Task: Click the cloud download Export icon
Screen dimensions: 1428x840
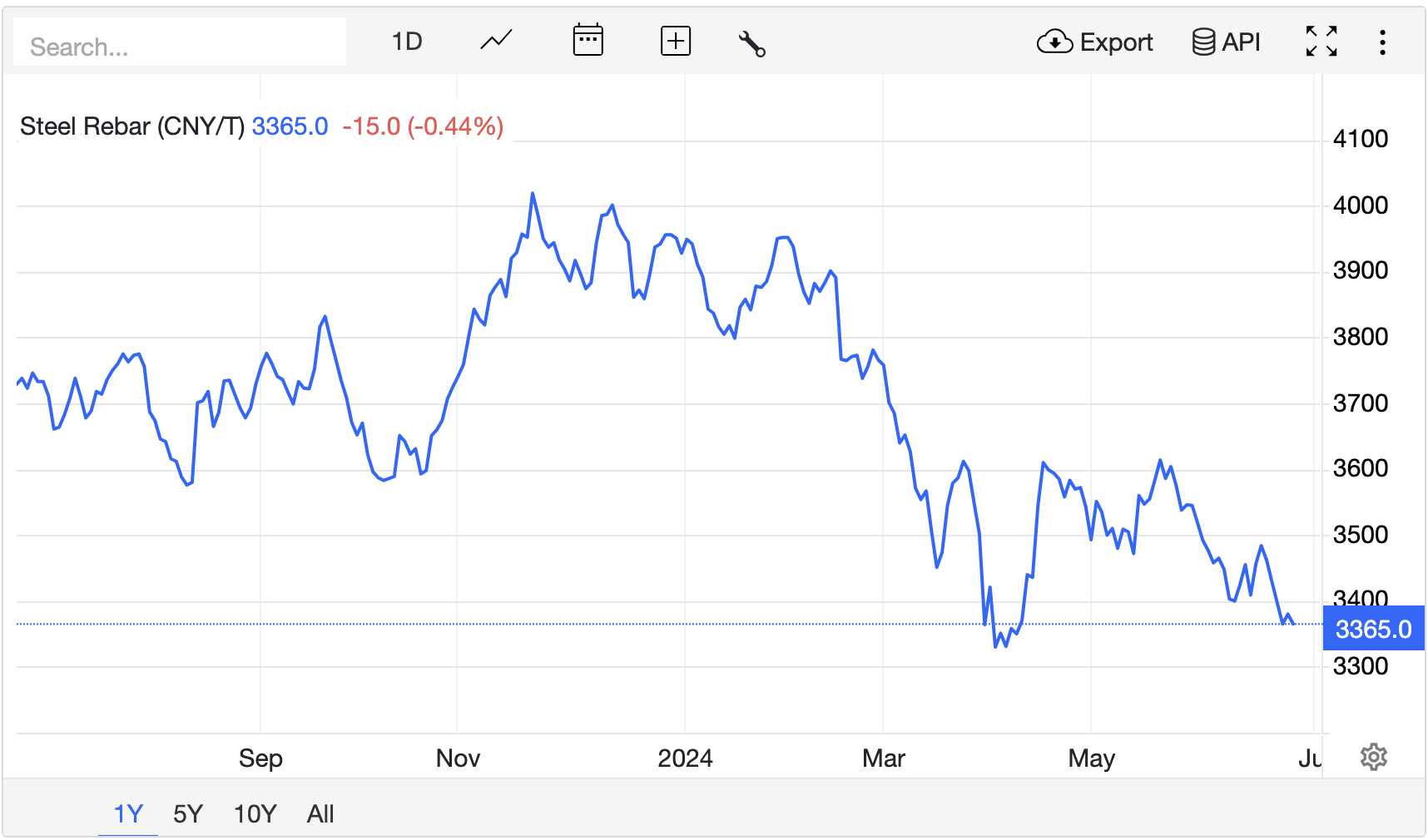Action: pos(1054,42)
